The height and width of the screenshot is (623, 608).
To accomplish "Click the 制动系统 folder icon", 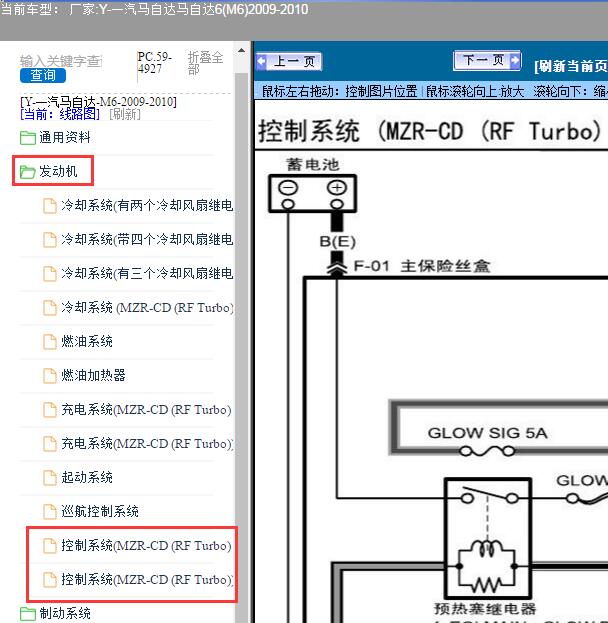I will (x=28, y=613).
